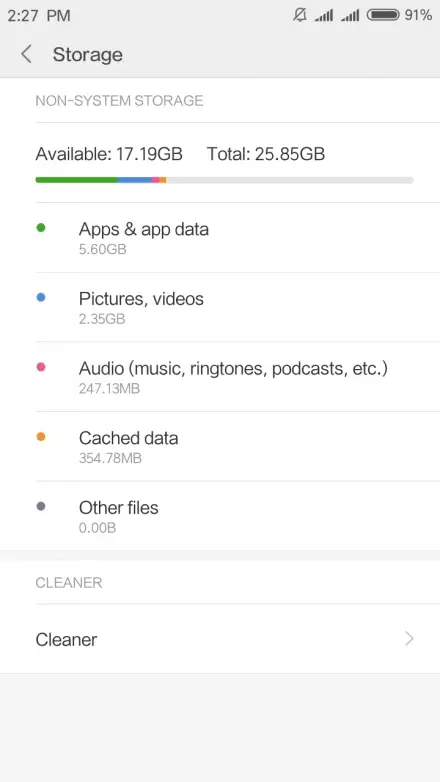440x782 pixels.
Task: Click the green segment of storage bar
Action: (76, 180)
